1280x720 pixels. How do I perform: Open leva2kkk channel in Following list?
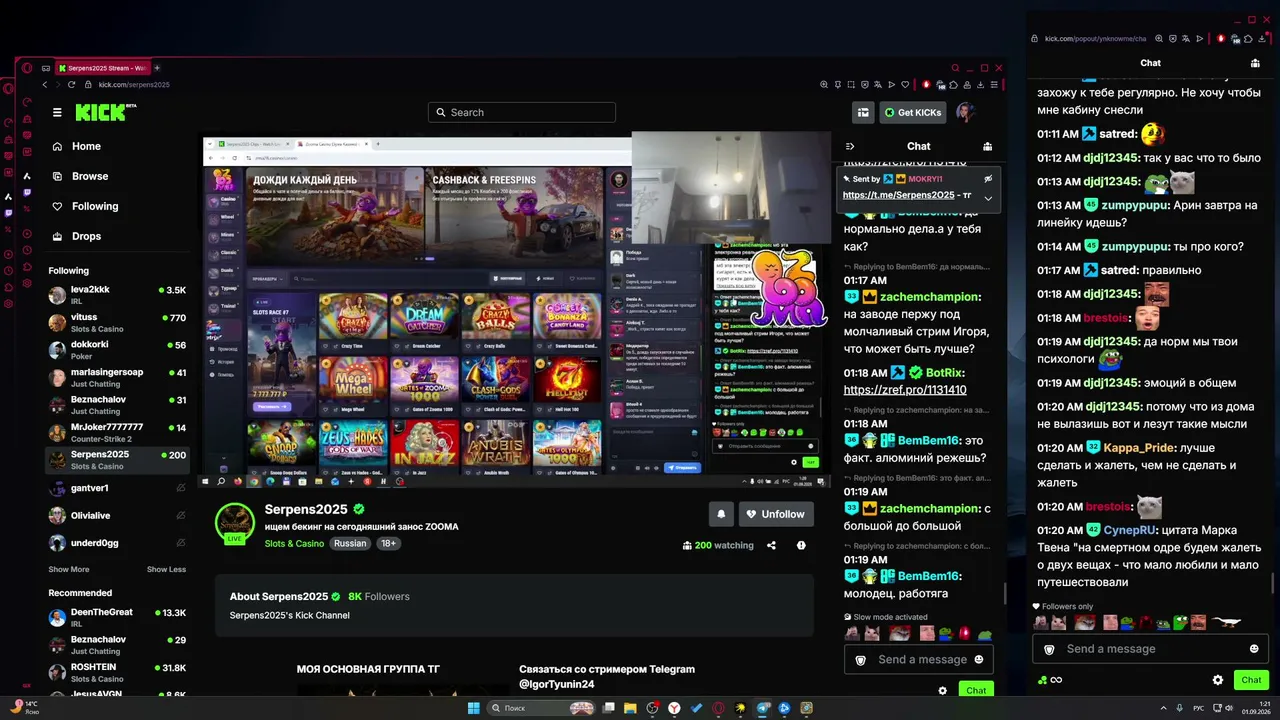click(x=117, y=296)
